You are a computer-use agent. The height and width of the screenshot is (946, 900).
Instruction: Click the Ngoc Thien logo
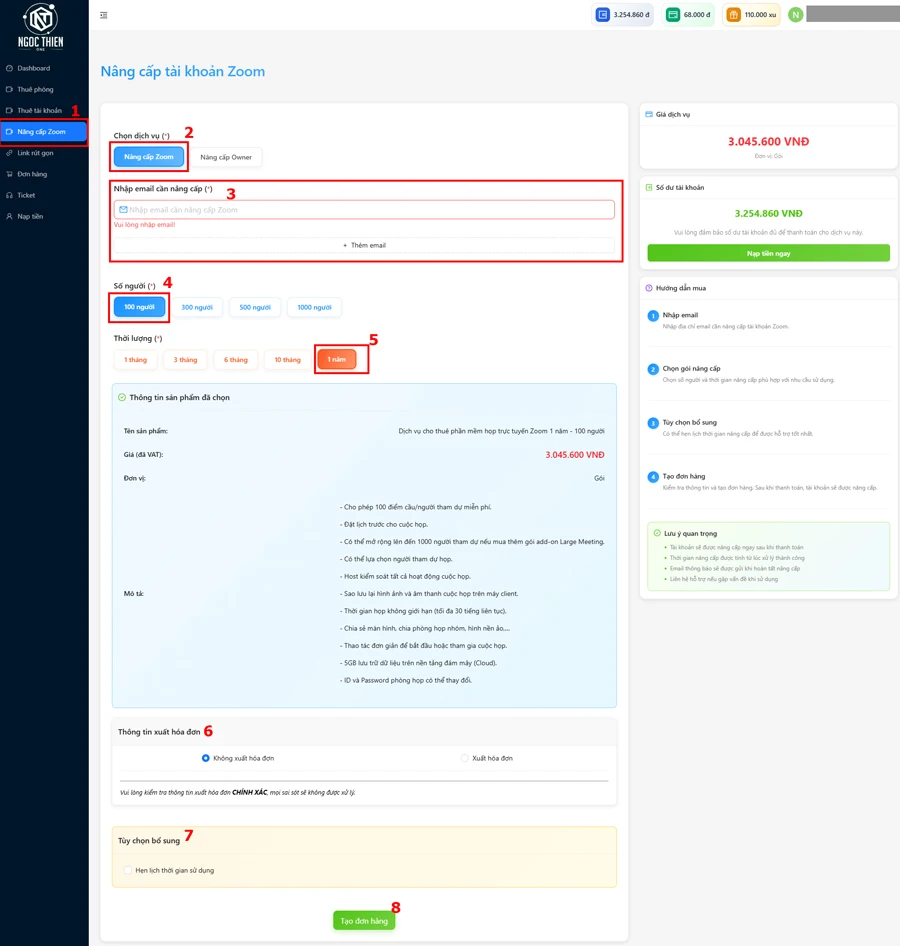39,26
